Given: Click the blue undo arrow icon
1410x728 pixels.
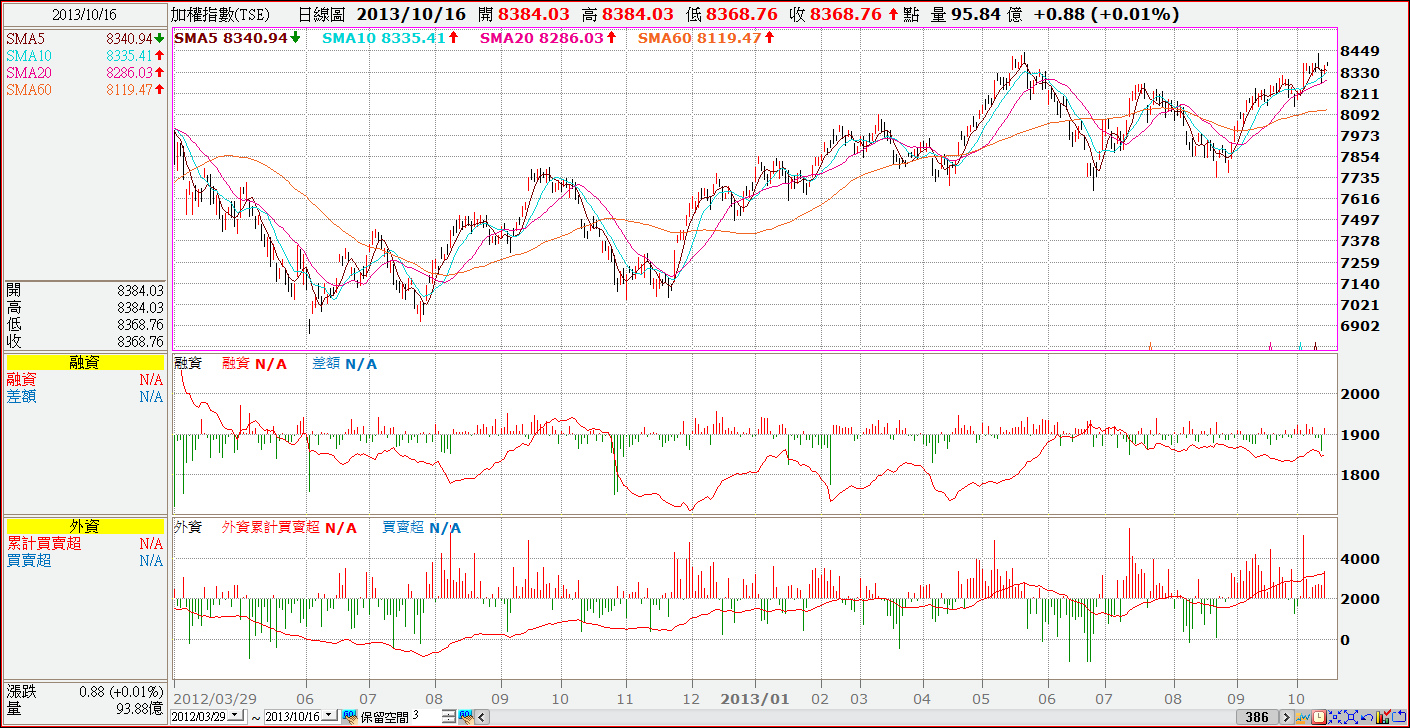Looking at the screenshot, I should pos(1367,717).
